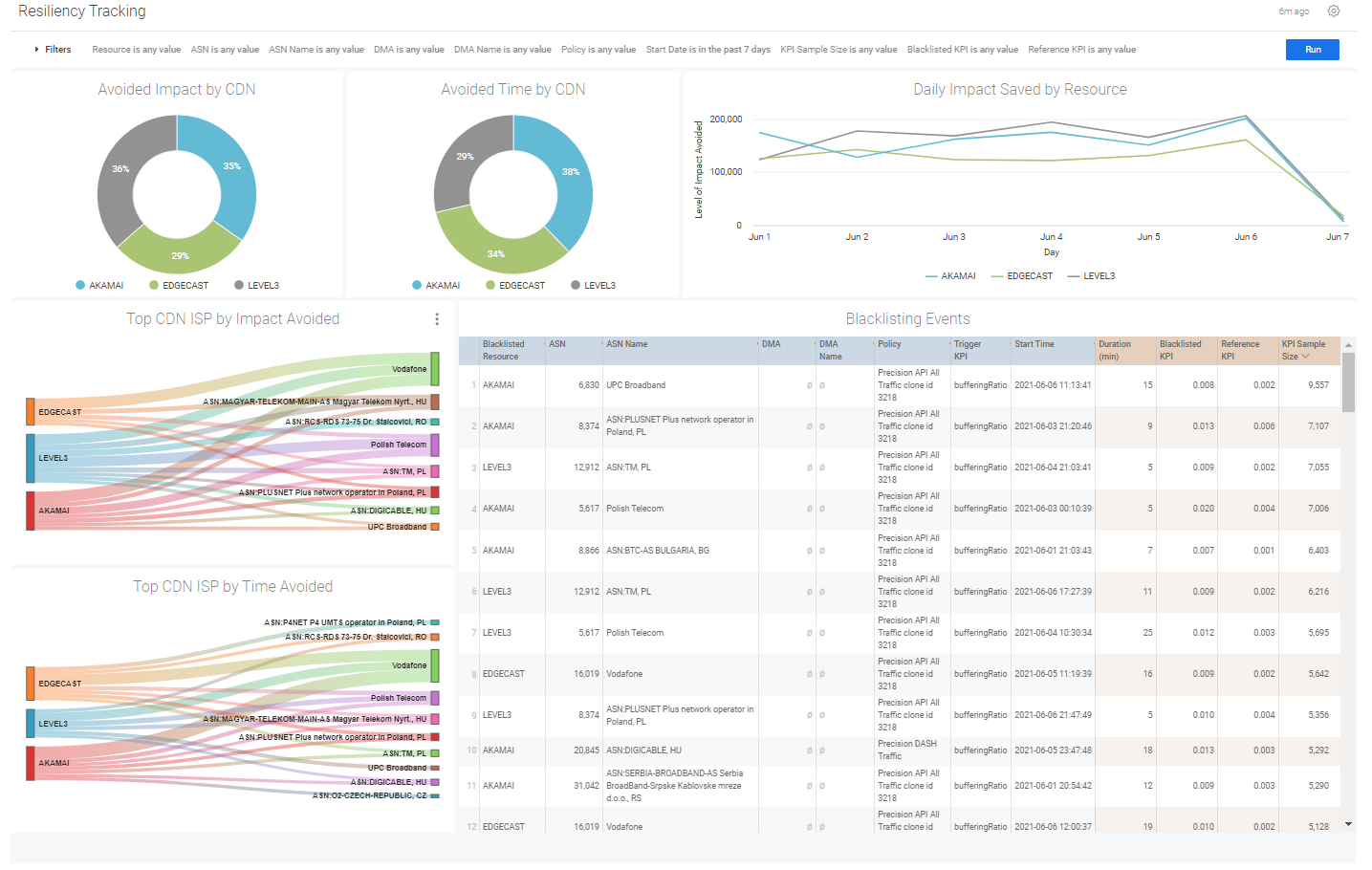The image size is (1372, 870).
Task: Open the Top CDN ISP by Impact Avoided tile menu
Action: 437,318
